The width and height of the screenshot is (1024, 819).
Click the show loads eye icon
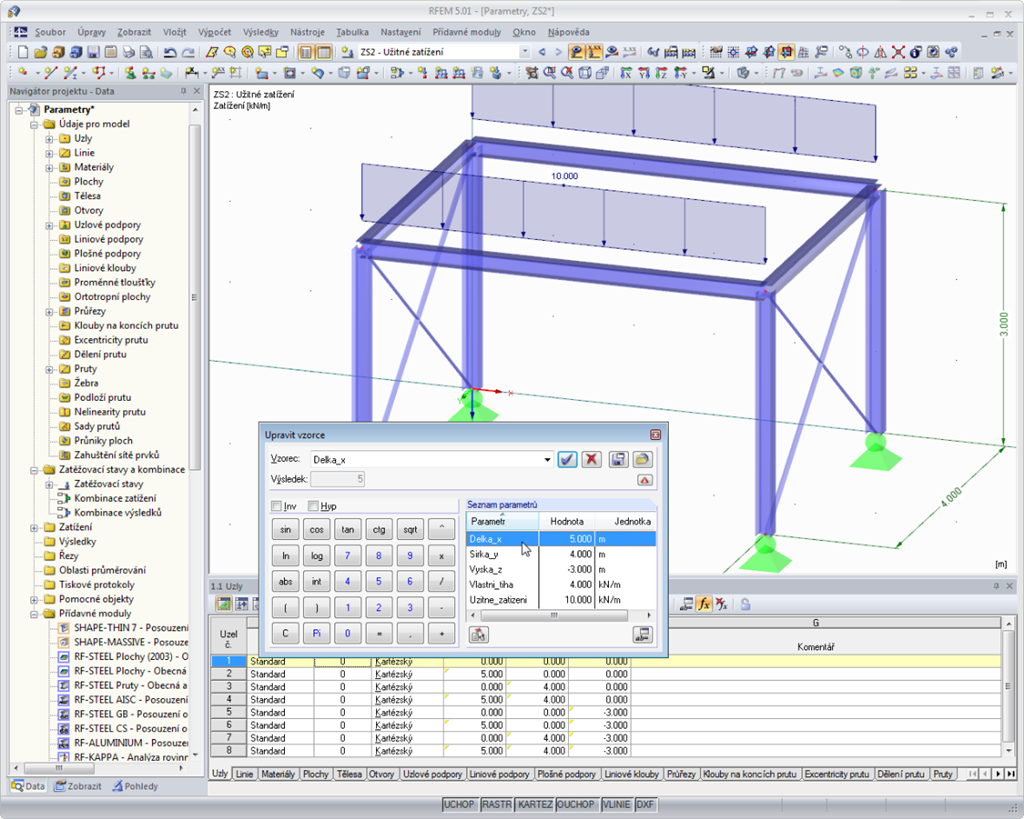[x=576, y=52]
